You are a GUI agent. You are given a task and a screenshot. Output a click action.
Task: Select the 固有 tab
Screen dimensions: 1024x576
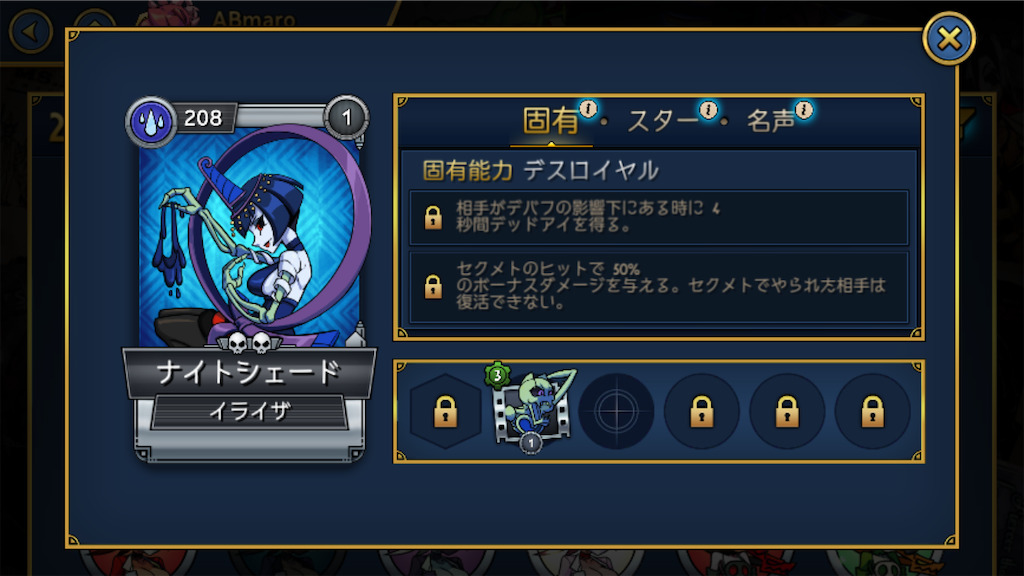(551, 121)
